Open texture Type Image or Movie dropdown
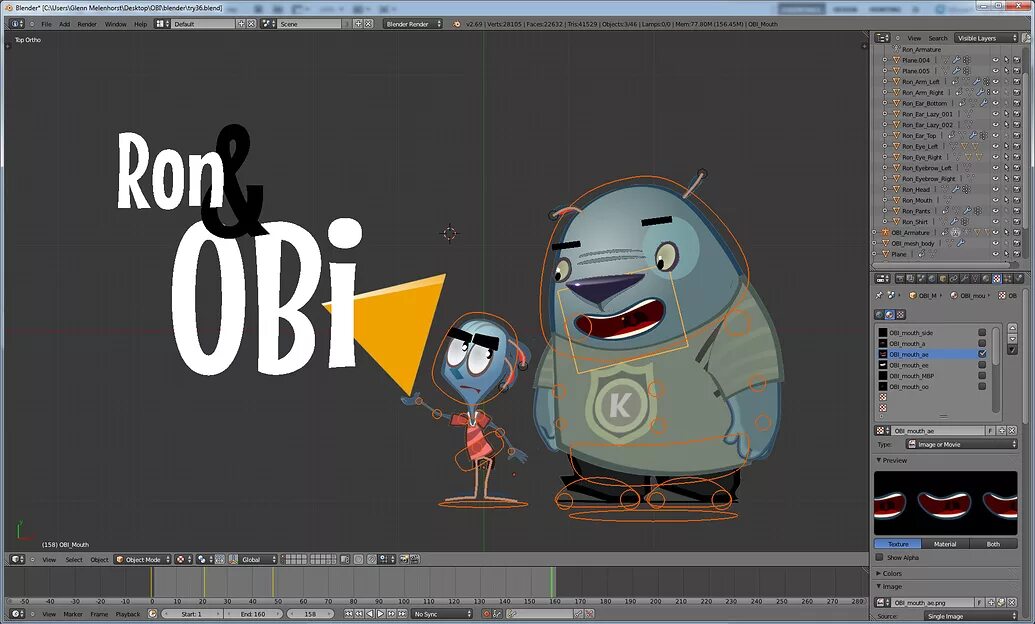Viewport: 1035px width, 624px height. pyautogui.click(x=961, y=444)
